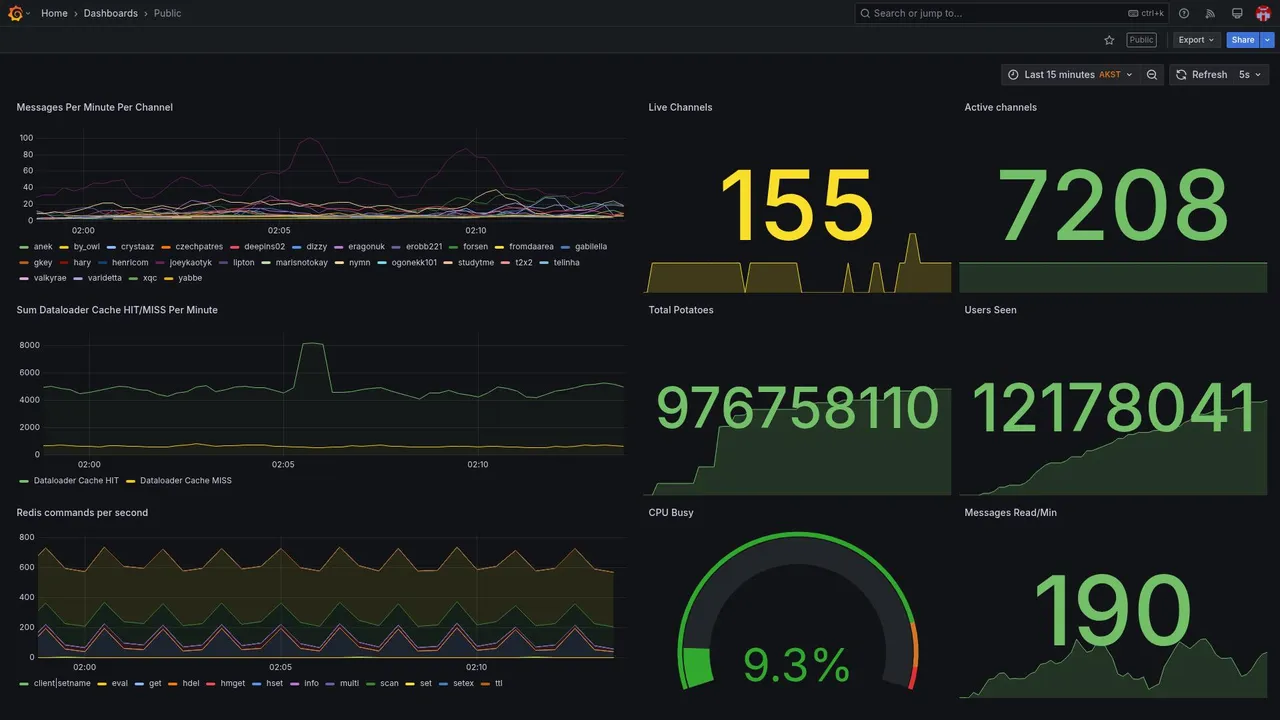Open the Export dropdown menu
Viewport: 1280px width, 720px height.
tap(1197, 40)
